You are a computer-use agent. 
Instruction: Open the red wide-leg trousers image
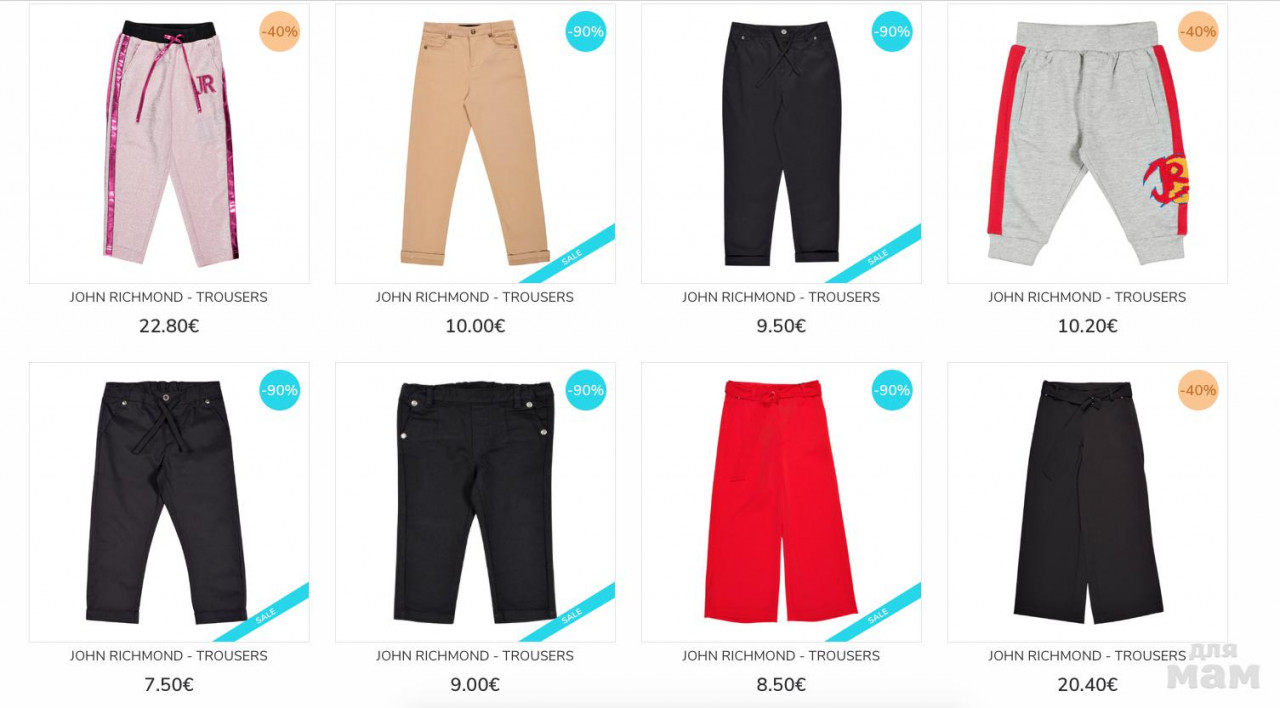(x=781, y=502)
